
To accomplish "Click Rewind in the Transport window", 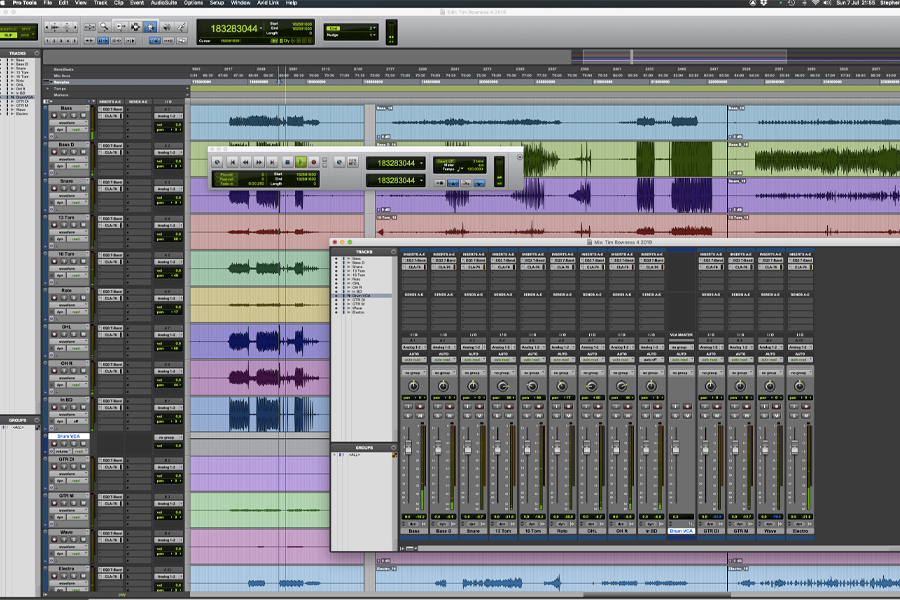I will [246, 162].
